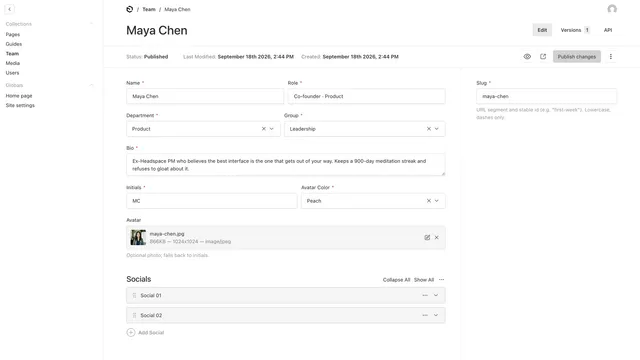Screen dimensions: 640x360
Task: Click Collapse All in Socials
Action: tap(396, 280)
